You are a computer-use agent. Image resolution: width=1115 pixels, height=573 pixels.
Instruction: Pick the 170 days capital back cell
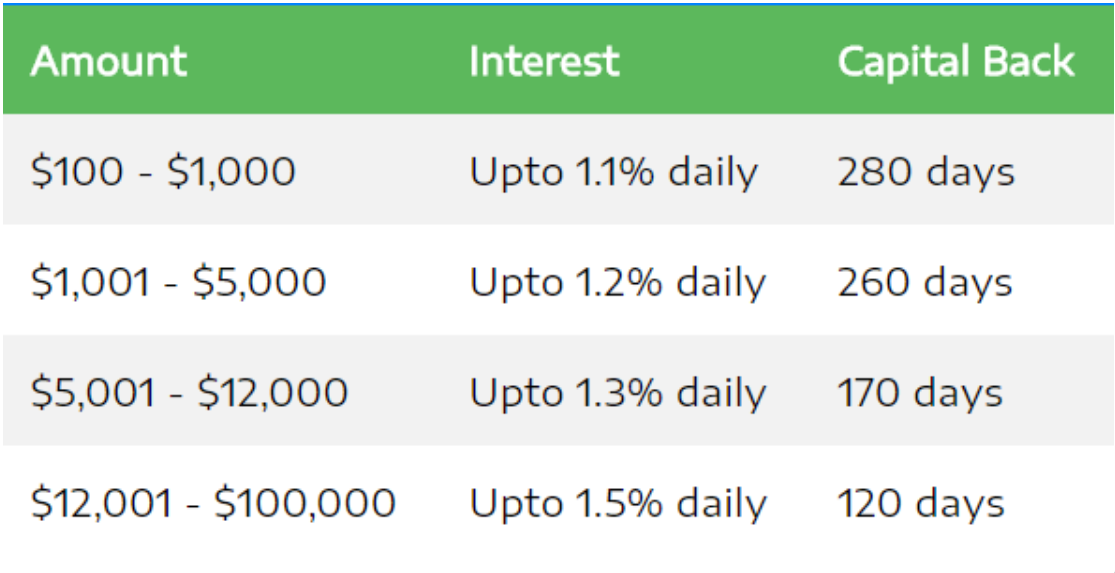[x=920, y=392]
